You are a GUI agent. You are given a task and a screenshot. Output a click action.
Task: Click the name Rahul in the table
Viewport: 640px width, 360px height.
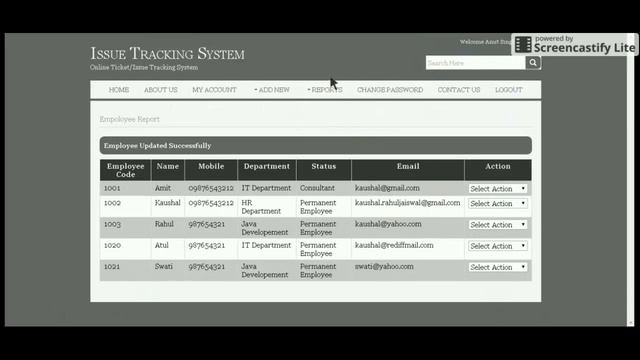[x=164, y=224]
